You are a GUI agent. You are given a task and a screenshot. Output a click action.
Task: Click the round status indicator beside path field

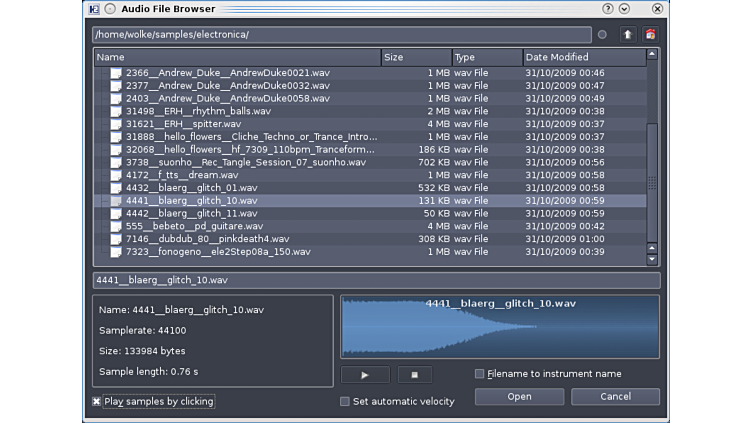click(602, 35)
